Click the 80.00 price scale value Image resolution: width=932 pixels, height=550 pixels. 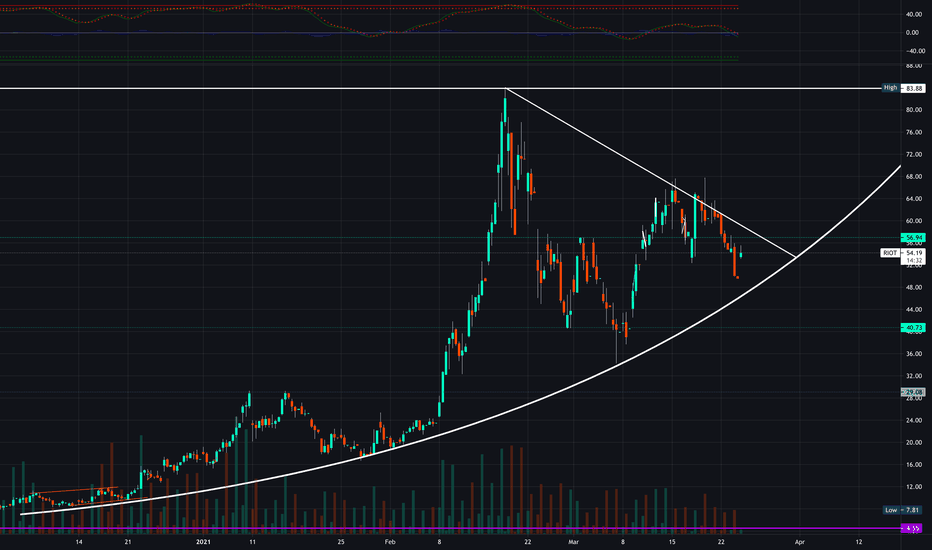click(914, 110)
